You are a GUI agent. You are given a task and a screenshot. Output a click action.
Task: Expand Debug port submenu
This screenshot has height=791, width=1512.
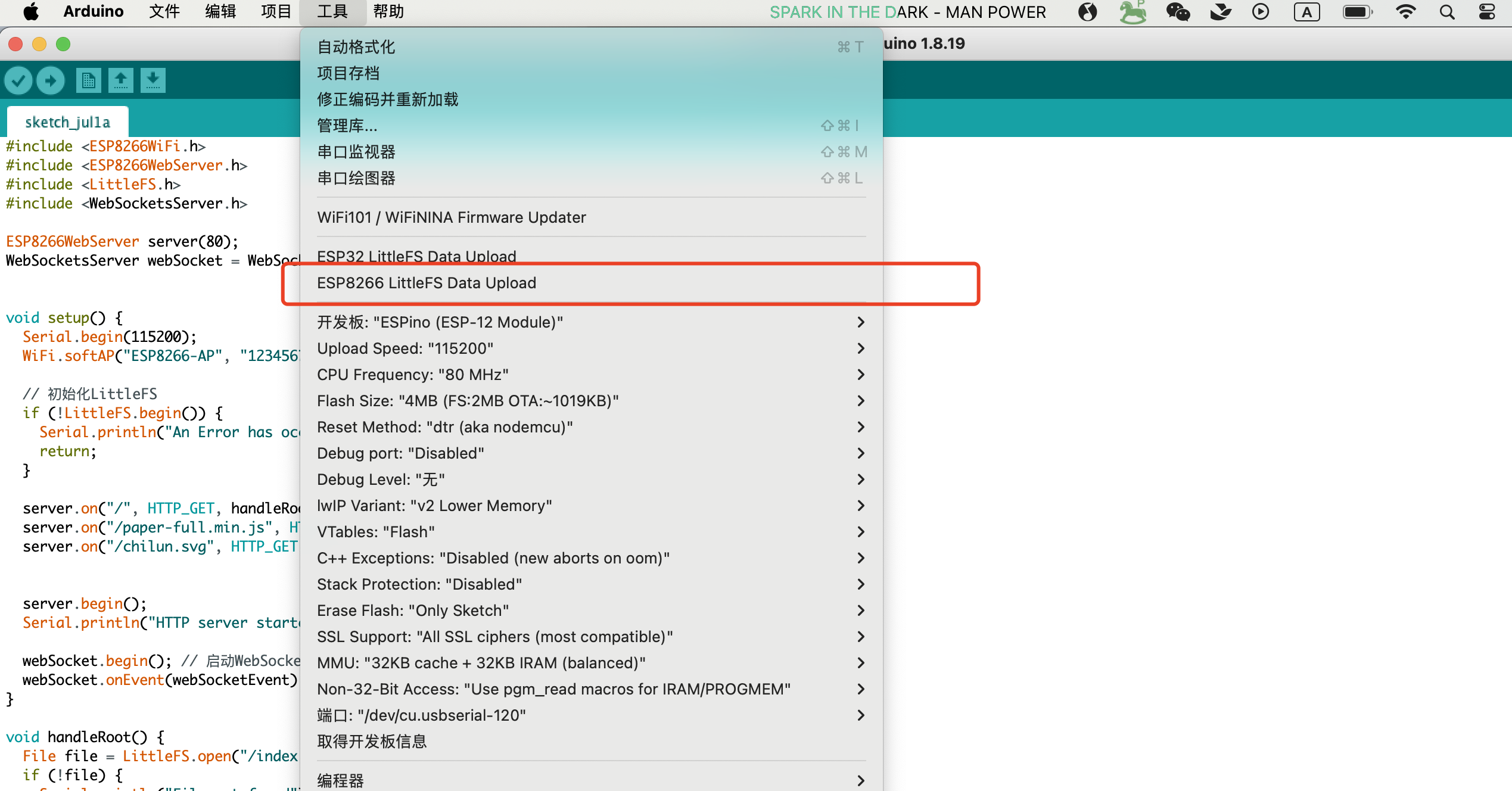point(591,453)
